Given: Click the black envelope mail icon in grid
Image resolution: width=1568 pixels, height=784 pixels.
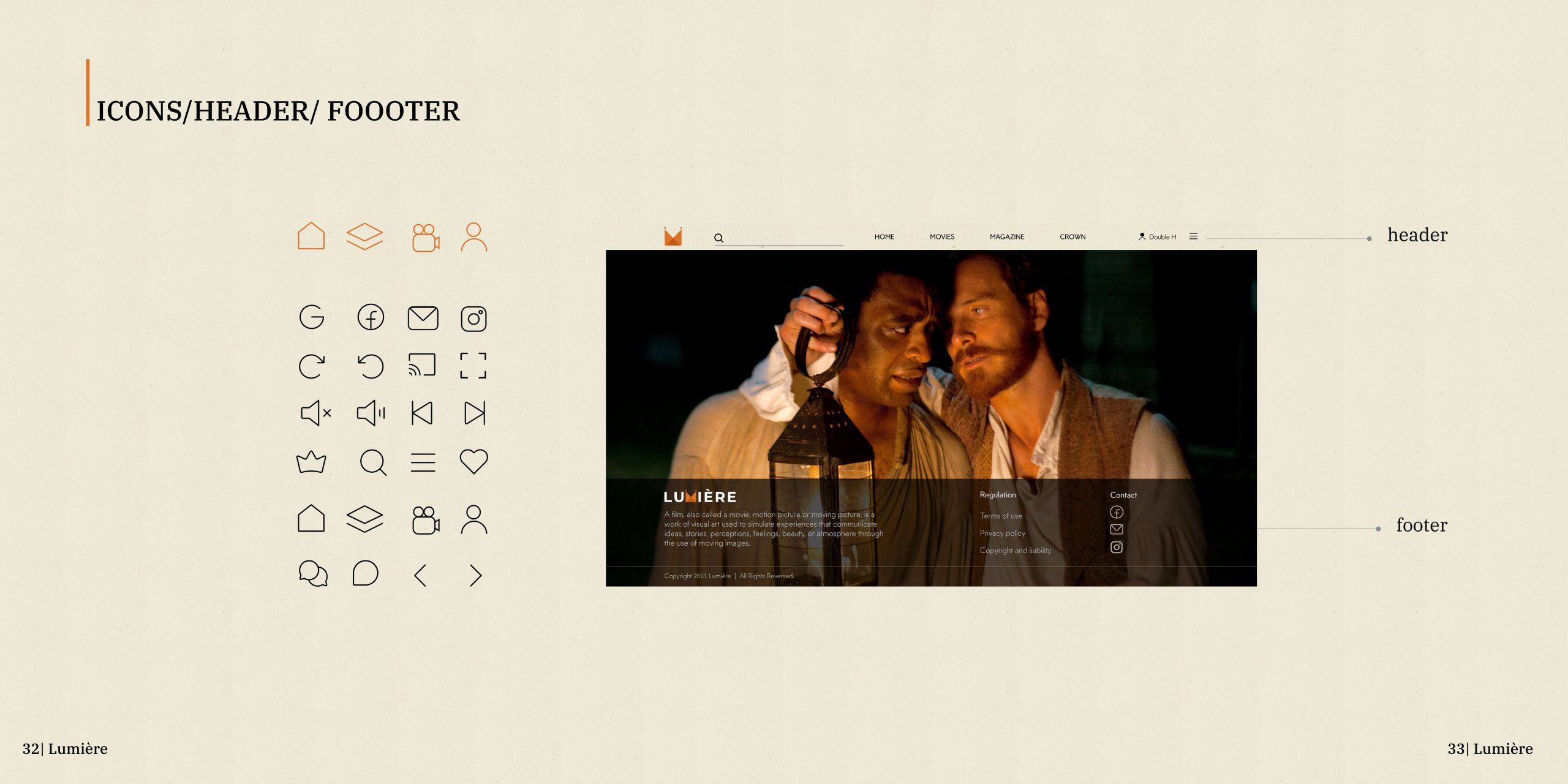Looking at the screenshot, I should [423, 318].
